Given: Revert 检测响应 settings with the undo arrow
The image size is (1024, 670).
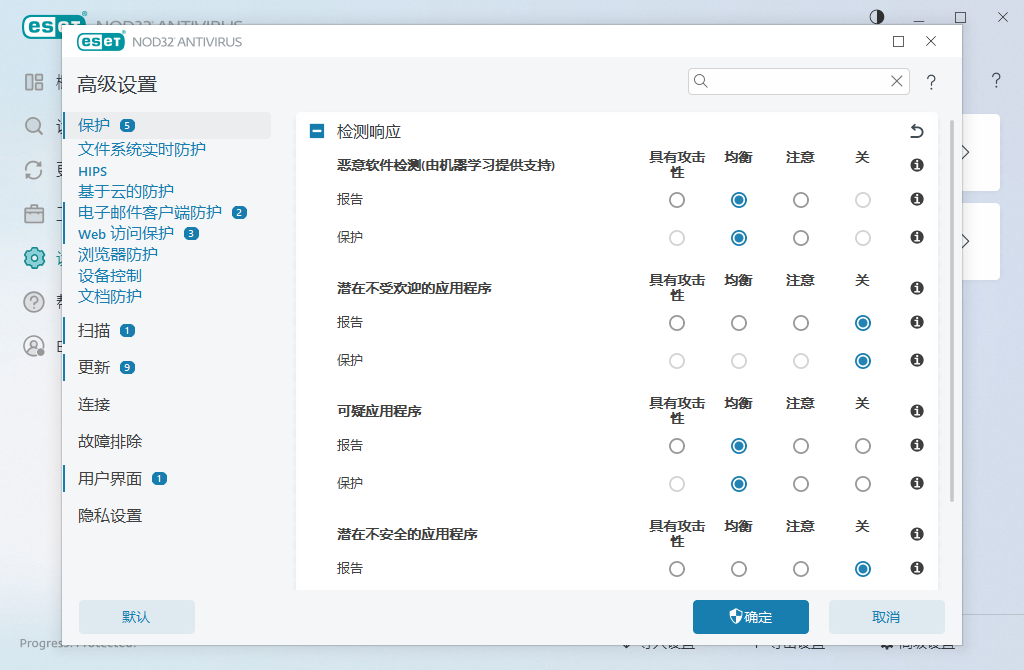Looking at the screenshot, I should coord(917,131).
